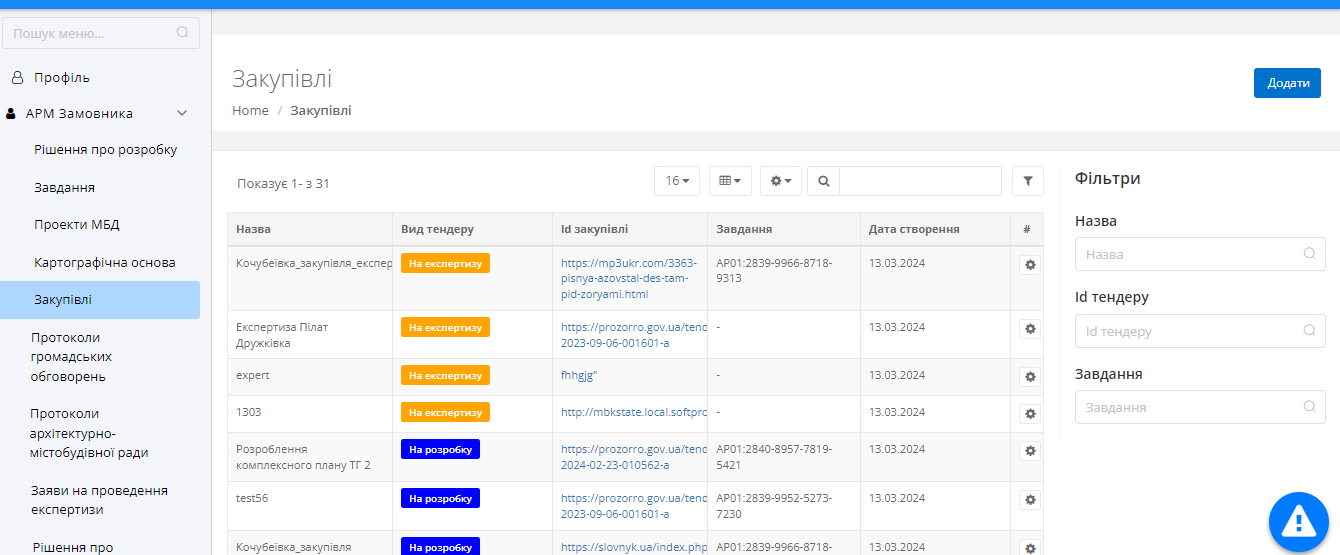The width and height of the screenshot is (1340, 555).
Task: Open the page size 16 dropdown
Action: click(677, 181)
